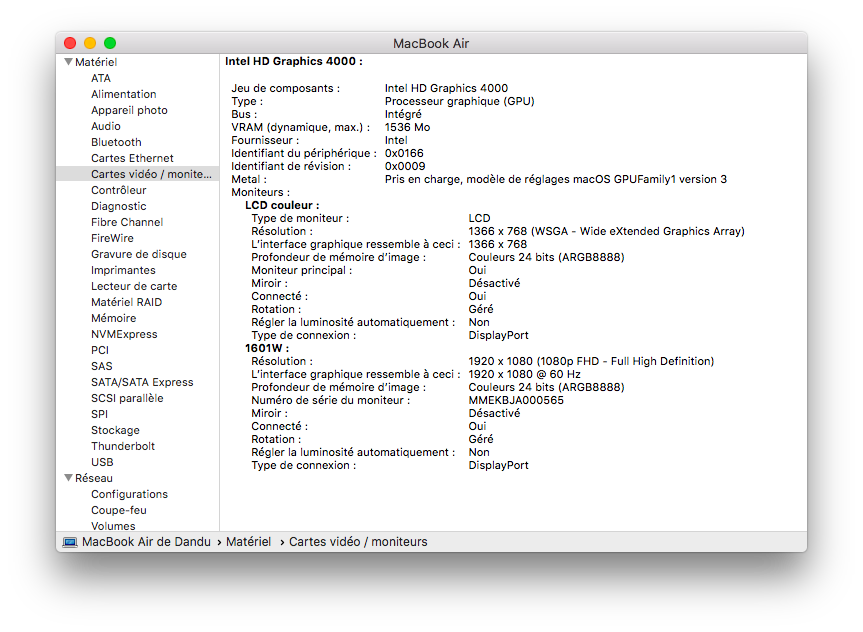The width and height of the screenshot is (863, 632).
Task: Select Alimentation in the sidebar
Action: (x=124, y=94)
